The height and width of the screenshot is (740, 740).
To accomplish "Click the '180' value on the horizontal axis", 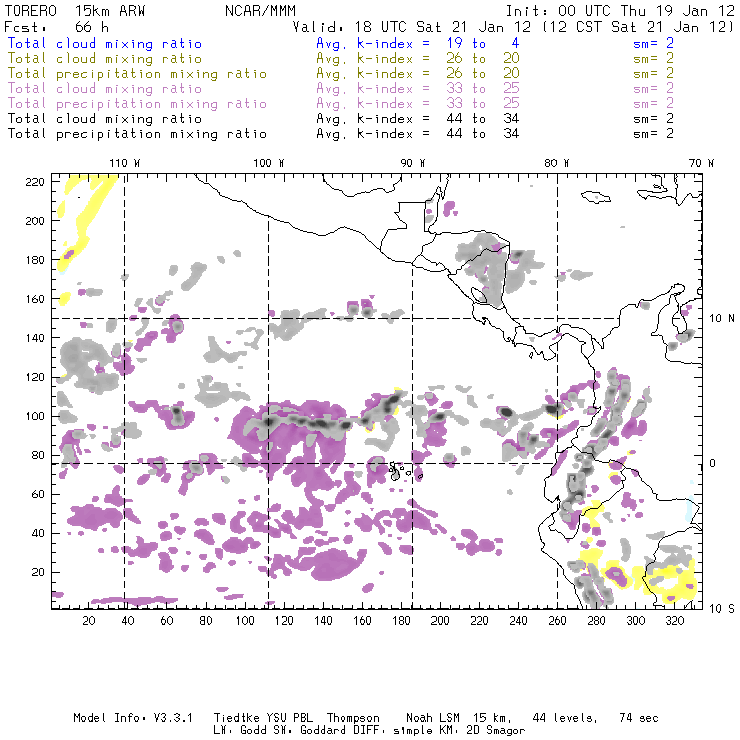I will pos(401,621).
